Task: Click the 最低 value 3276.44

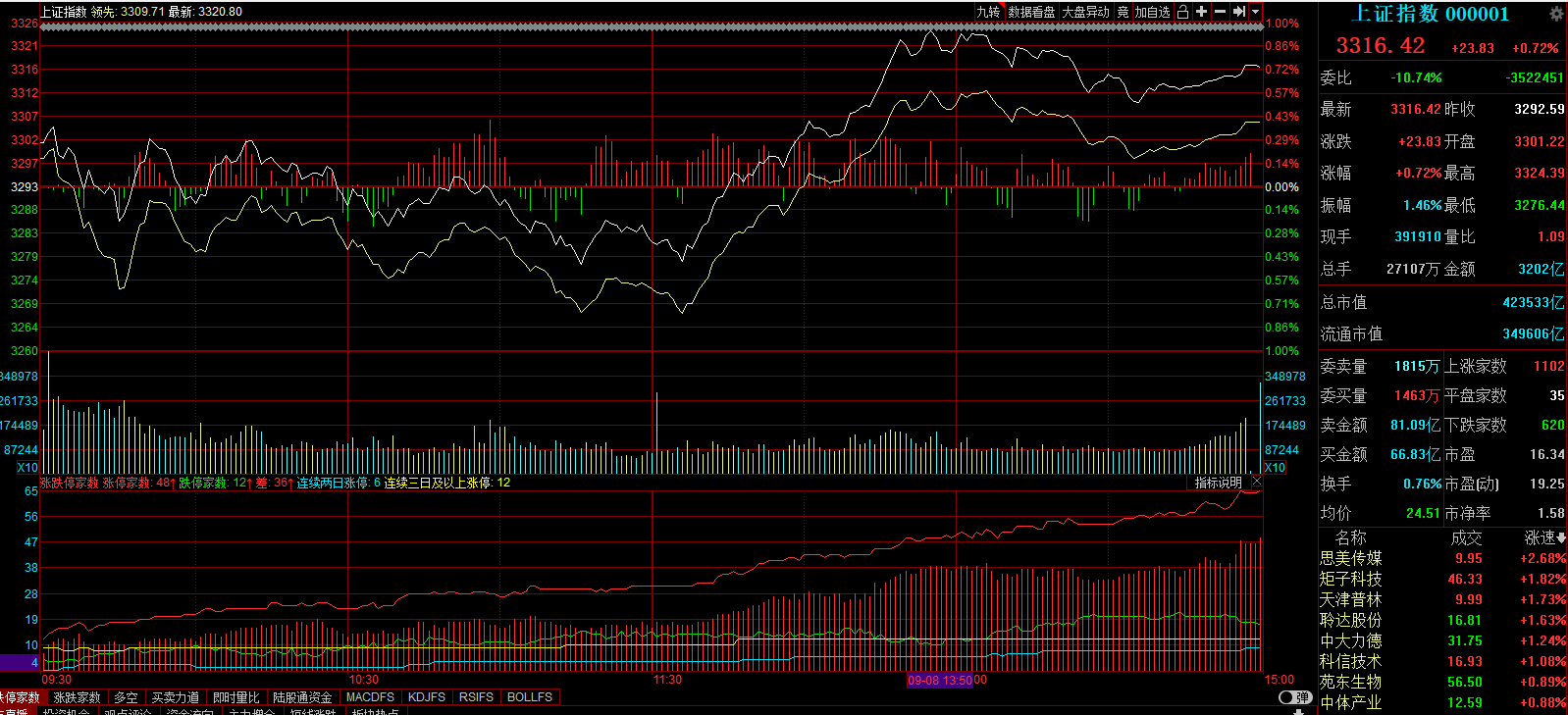Action: [1540, 205]
